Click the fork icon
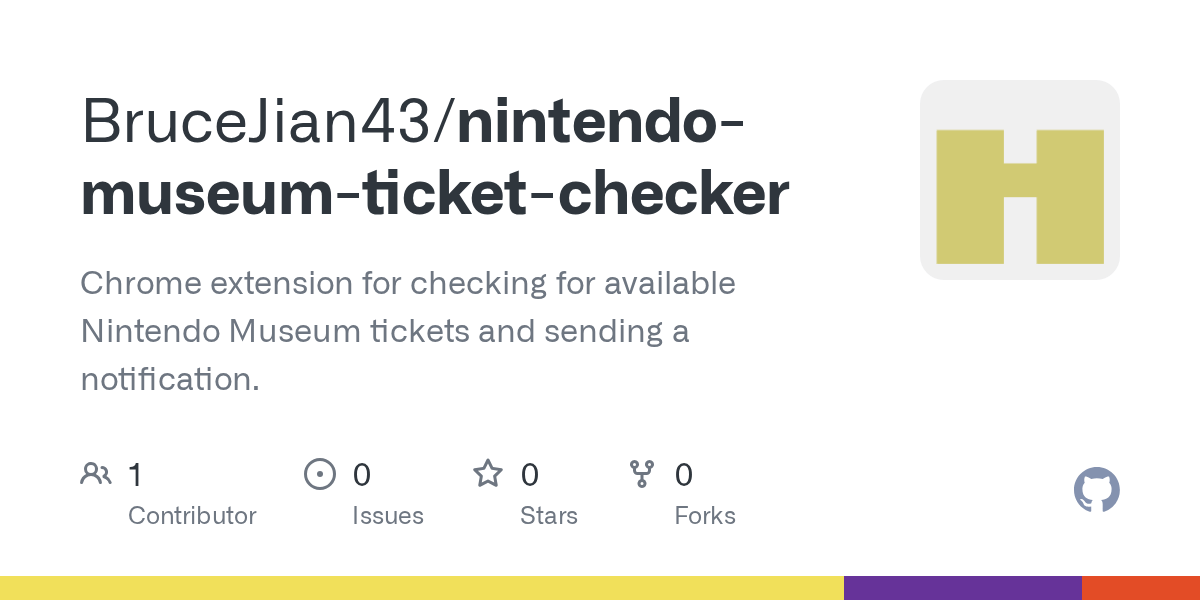 click(641, 474)
